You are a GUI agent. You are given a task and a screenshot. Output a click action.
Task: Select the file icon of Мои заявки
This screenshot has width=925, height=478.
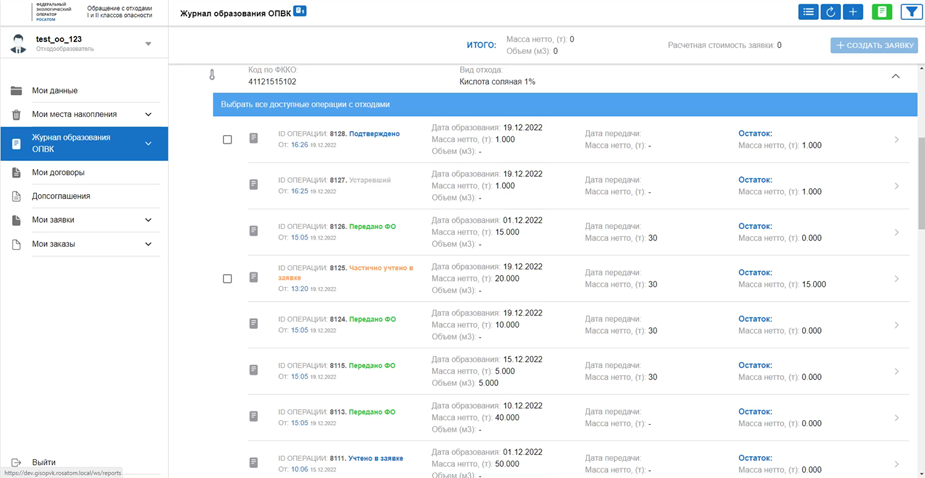tap(17, 220)
